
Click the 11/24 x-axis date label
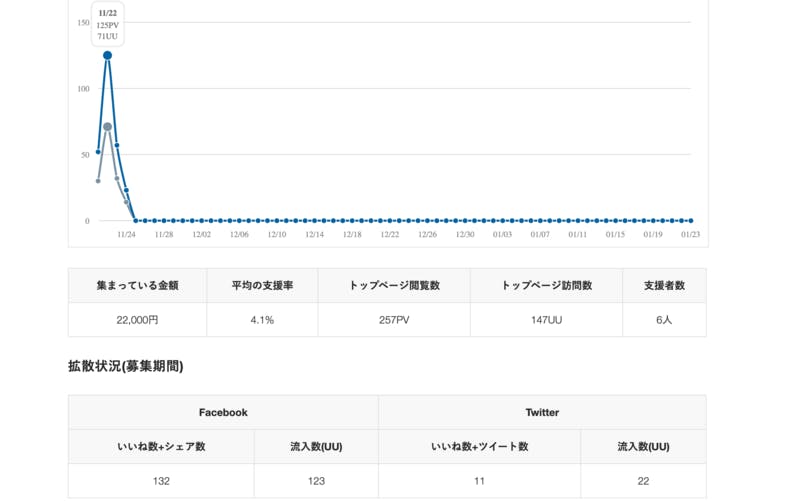click(x=126, y=235)
